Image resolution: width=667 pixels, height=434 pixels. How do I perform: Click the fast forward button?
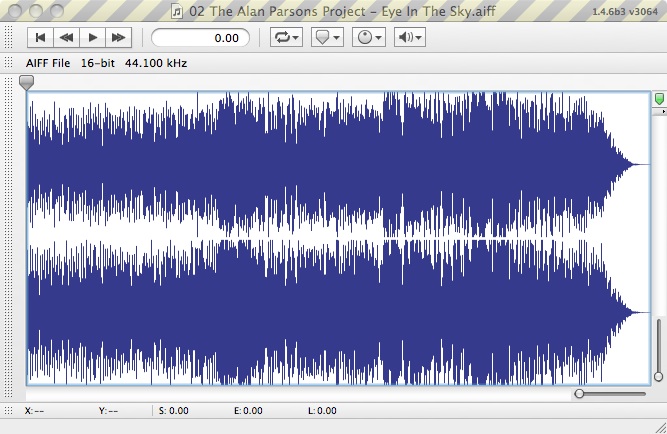point(118,37)
